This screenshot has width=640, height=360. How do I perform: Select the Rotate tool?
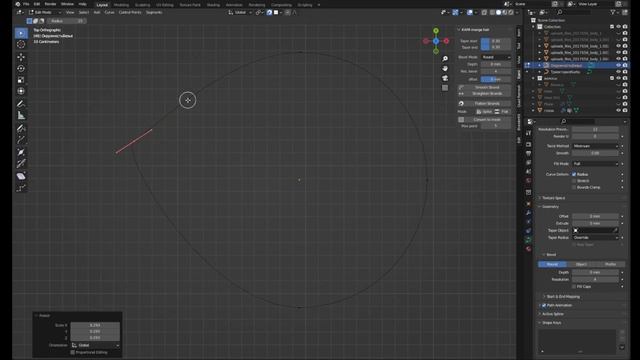21,68
